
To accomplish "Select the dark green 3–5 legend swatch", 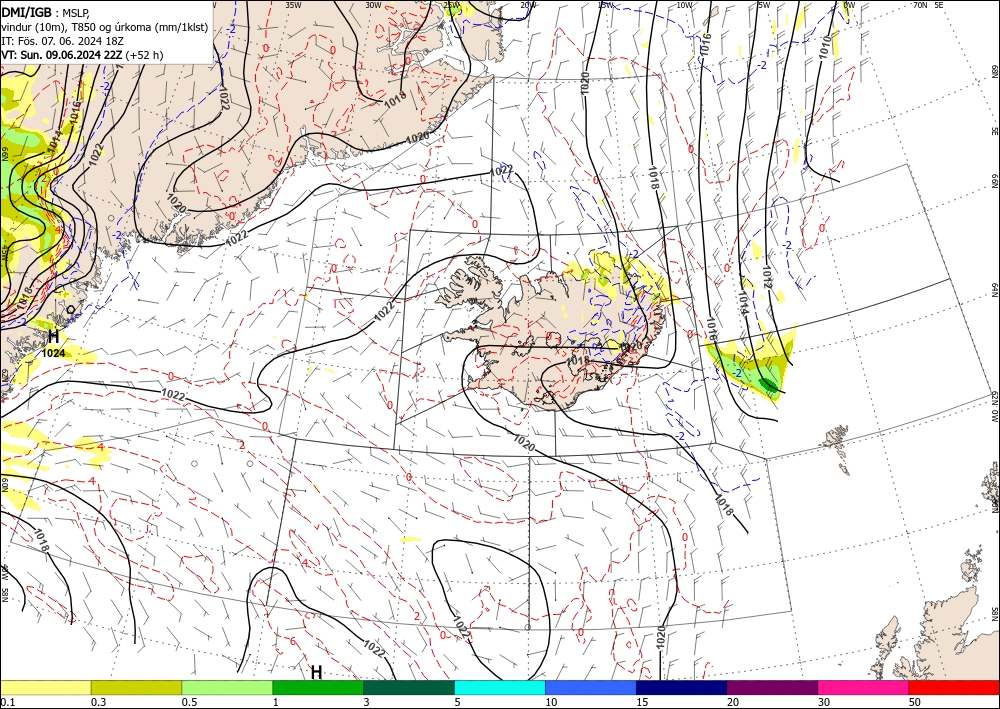I will tap(409, 687).
